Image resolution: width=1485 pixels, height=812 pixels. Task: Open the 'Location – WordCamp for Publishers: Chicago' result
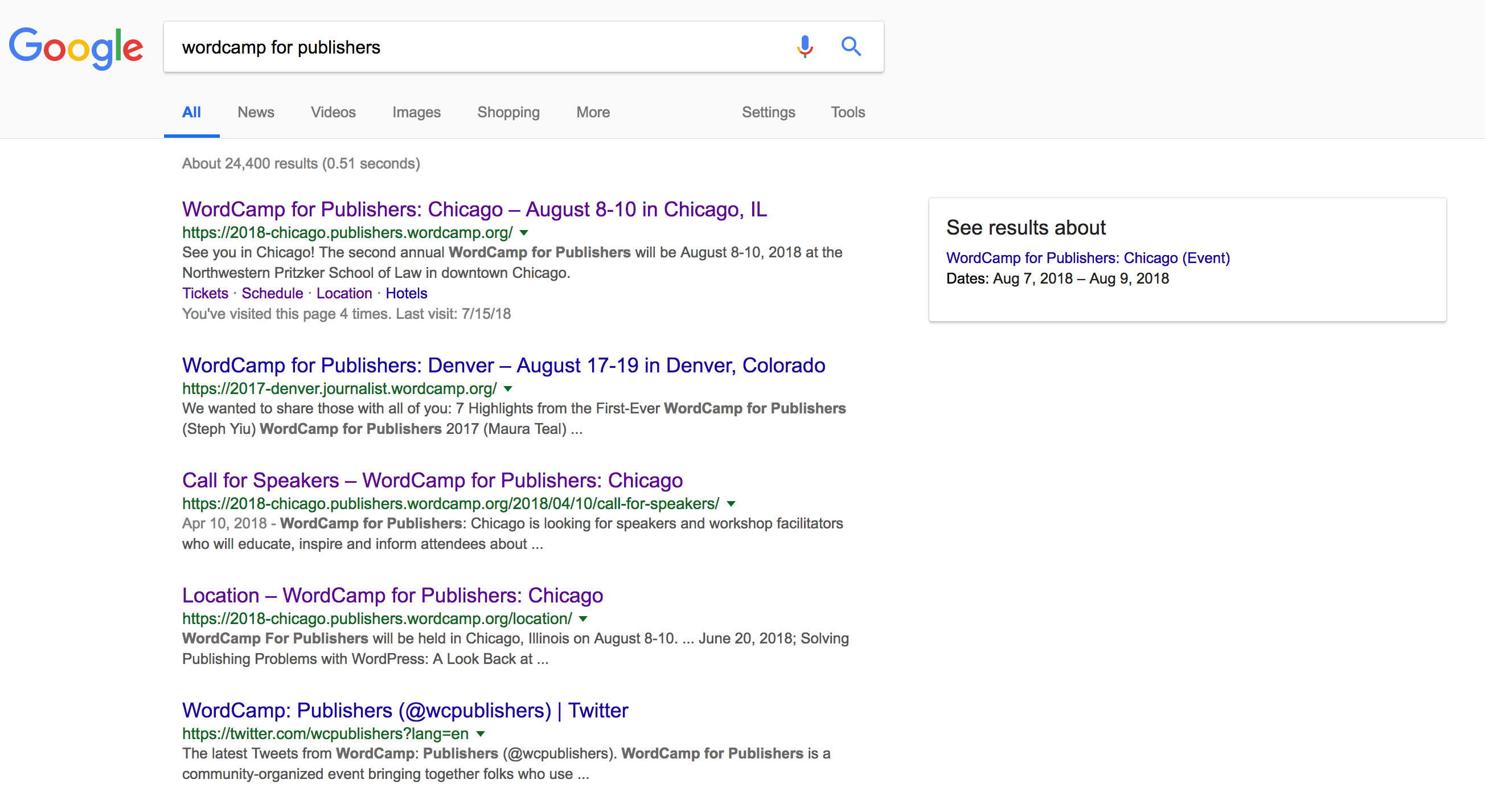click(392, 595)
